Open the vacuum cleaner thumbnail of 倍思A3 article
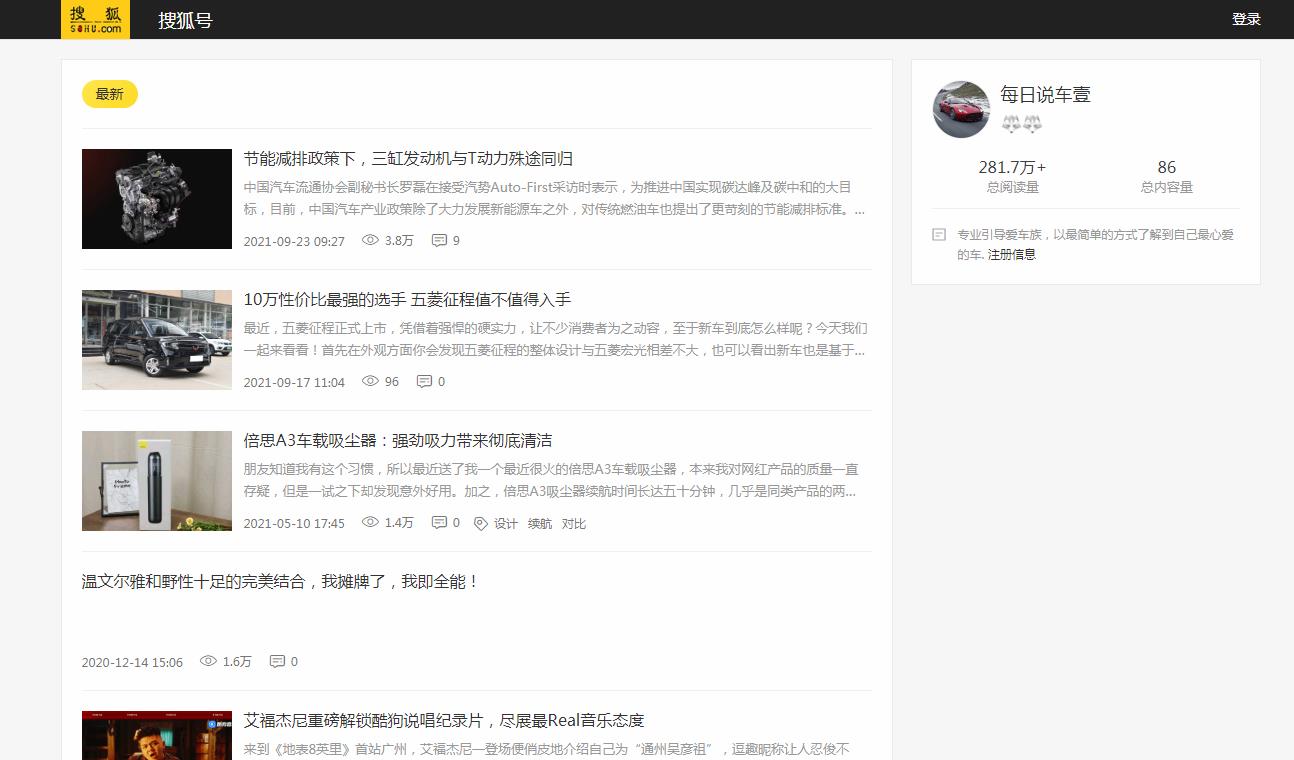 157,481
